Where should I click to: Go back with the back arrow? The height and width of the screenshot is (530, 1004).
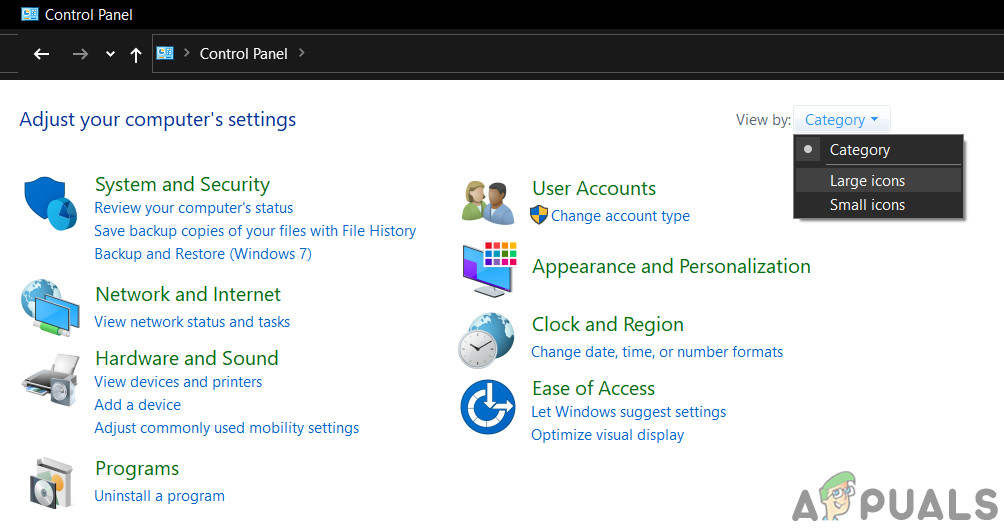(x=41, y=54)
